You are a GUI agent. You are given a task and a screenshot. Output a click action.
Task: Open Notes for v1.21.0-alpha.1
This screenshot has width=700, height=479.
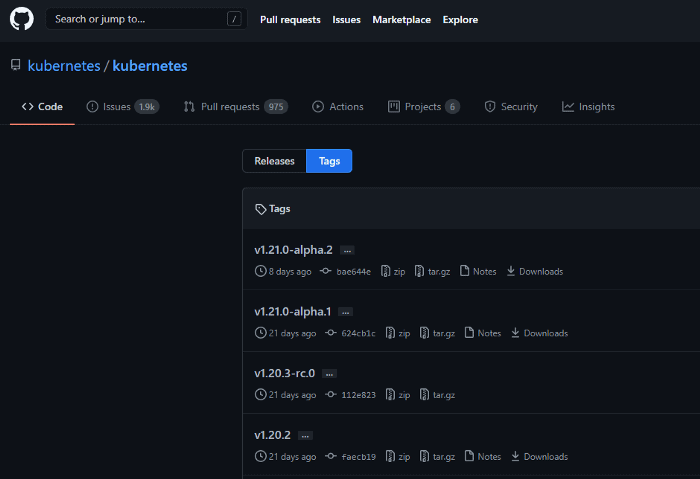pyautogui.click(x=483, y=333)
